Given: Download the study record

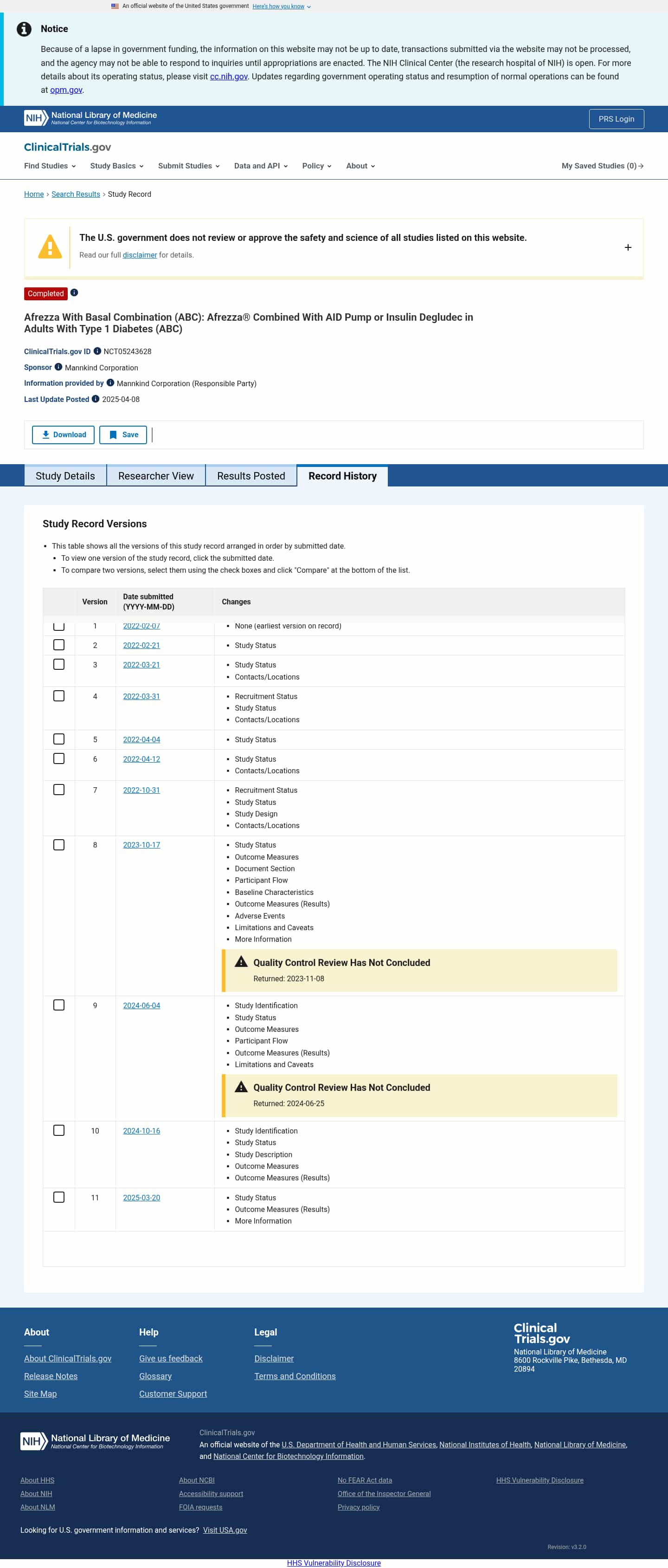Looking at the screenshot, I should click(63, 434).
